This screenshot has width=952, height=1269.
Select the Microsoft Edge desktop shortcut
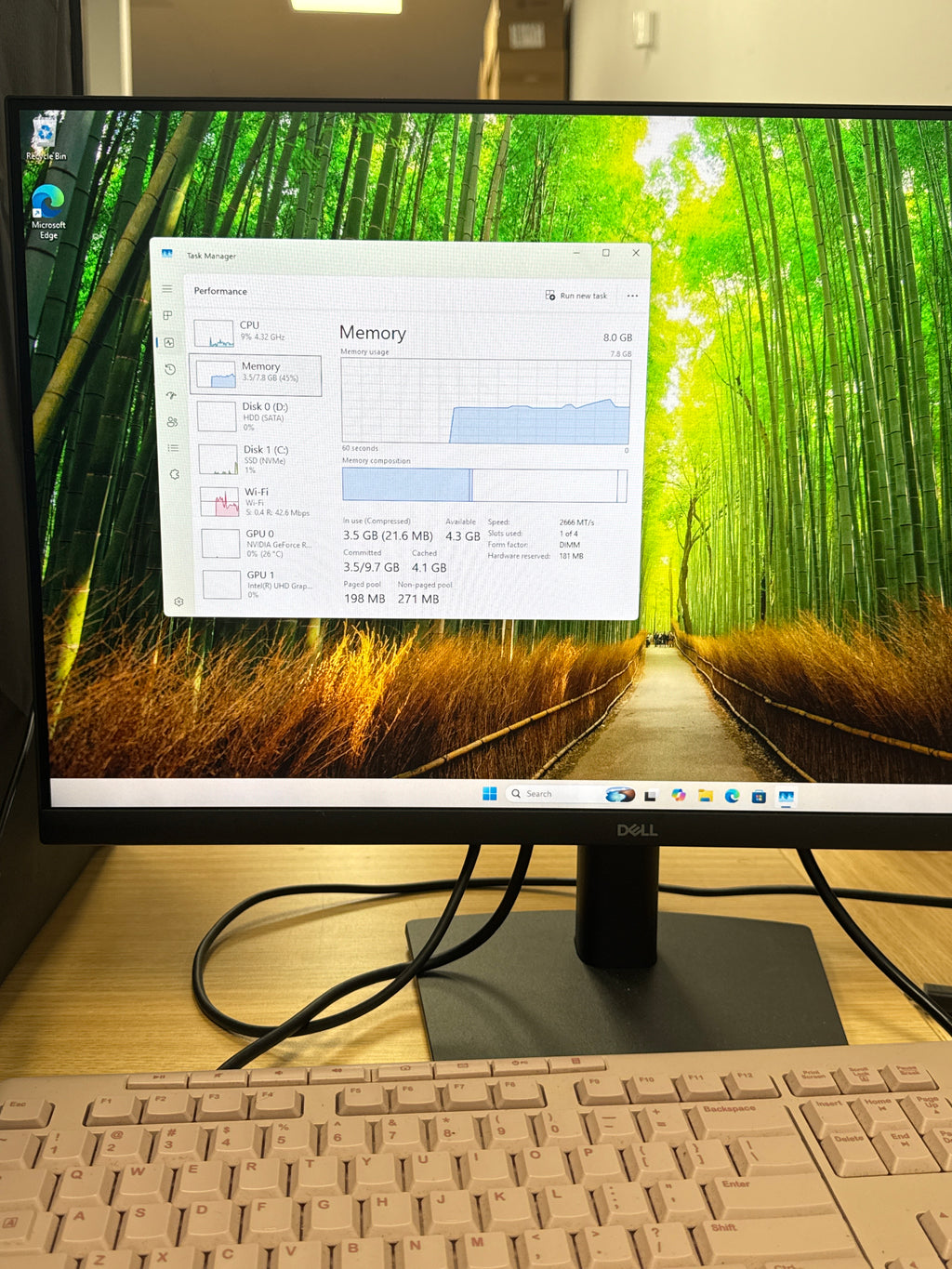(48, 212)
